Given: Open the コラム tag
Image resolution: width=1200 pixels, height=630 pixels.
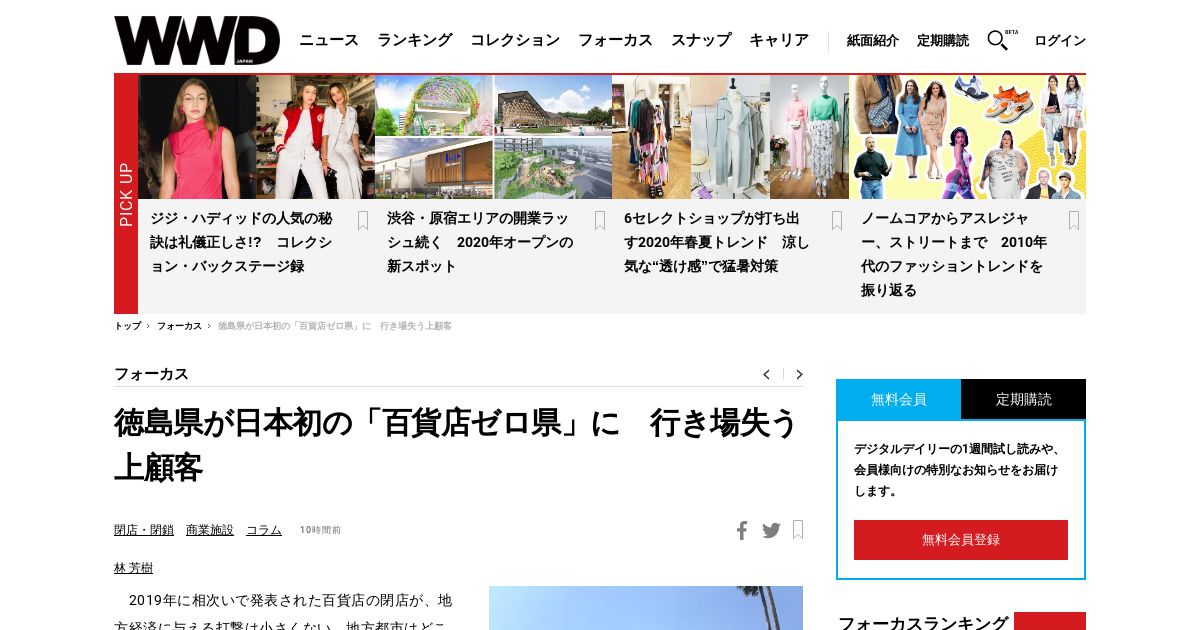Looking at the screenshot, I should (x=264, y=530).
